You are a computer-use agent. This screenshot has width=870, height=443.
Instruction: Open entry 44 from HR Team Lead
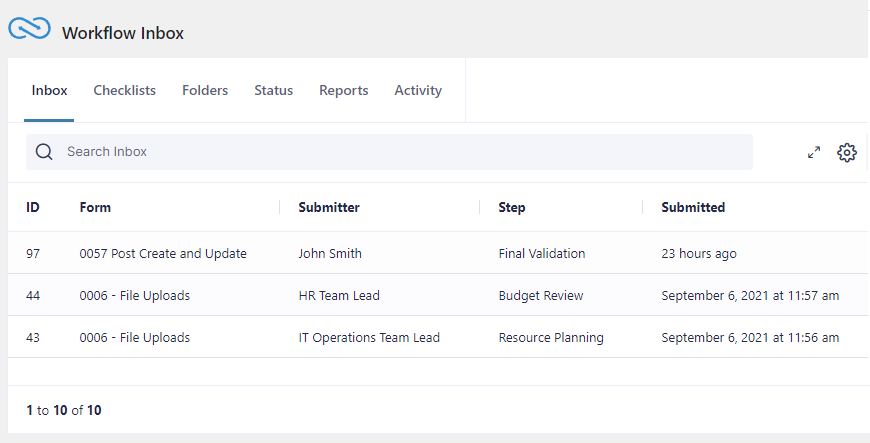(x=134, y=296)
